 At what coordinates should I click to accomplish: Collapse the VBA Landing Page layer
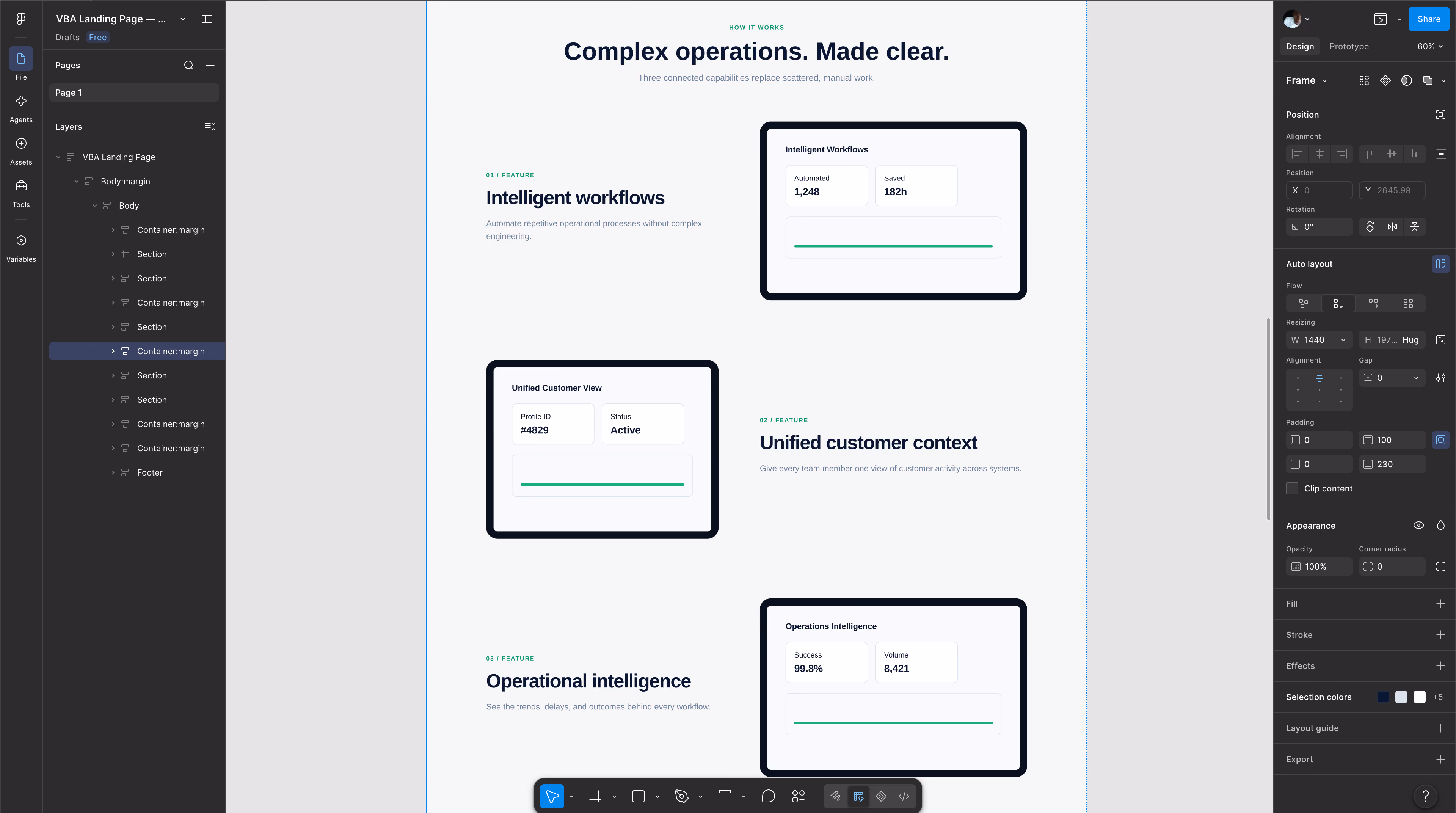(x=58, y=157)
